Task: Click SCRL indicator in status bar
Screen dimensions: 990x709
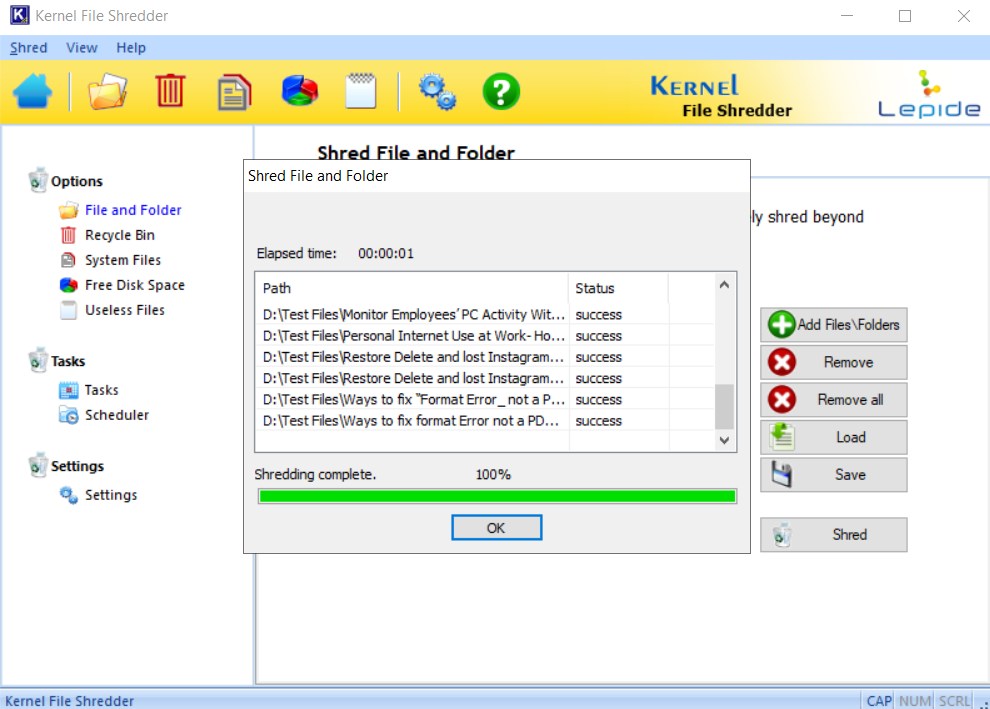Action: (x=953, y=701)
